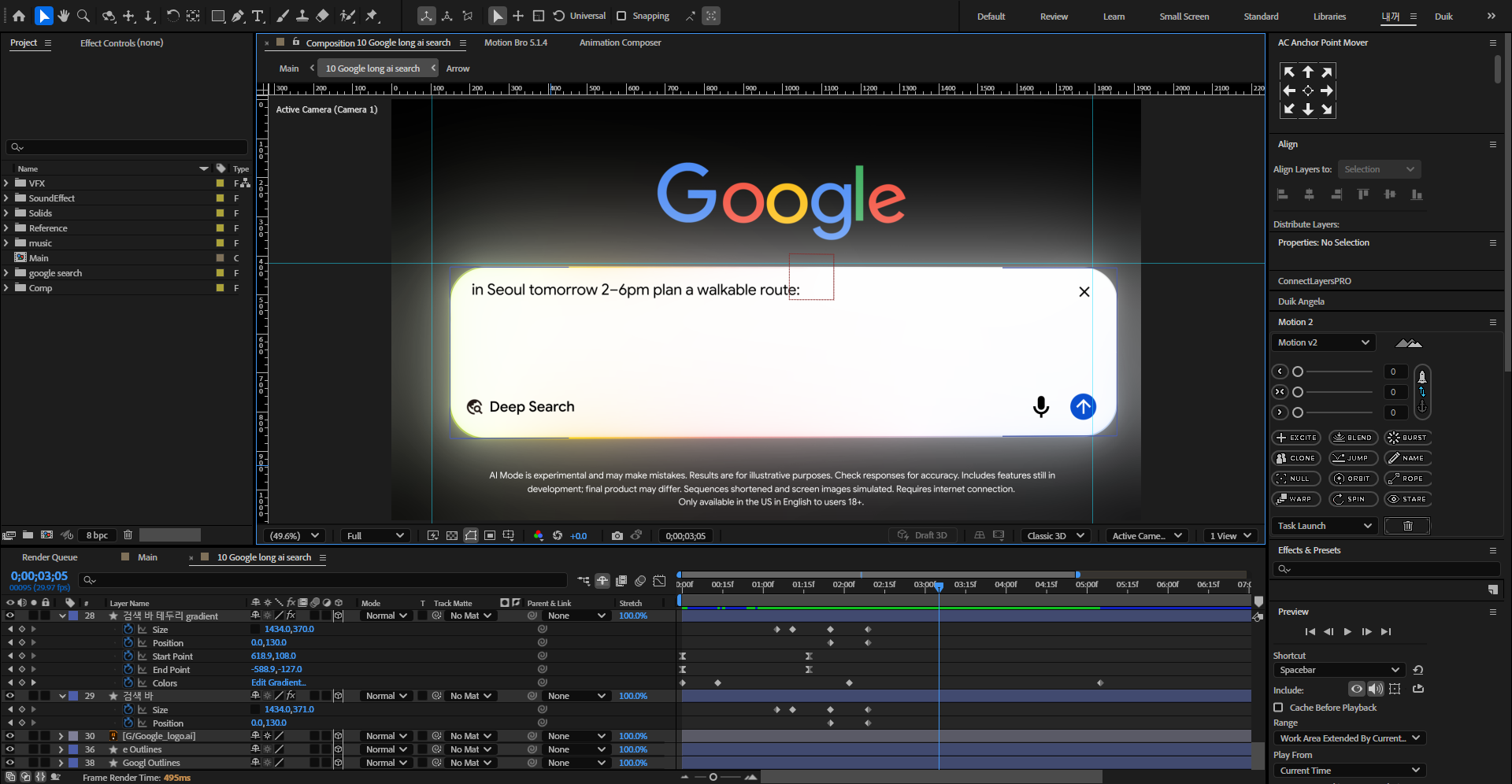
Task: Click the Task Launch trash button
Action: click(1407, 526)
